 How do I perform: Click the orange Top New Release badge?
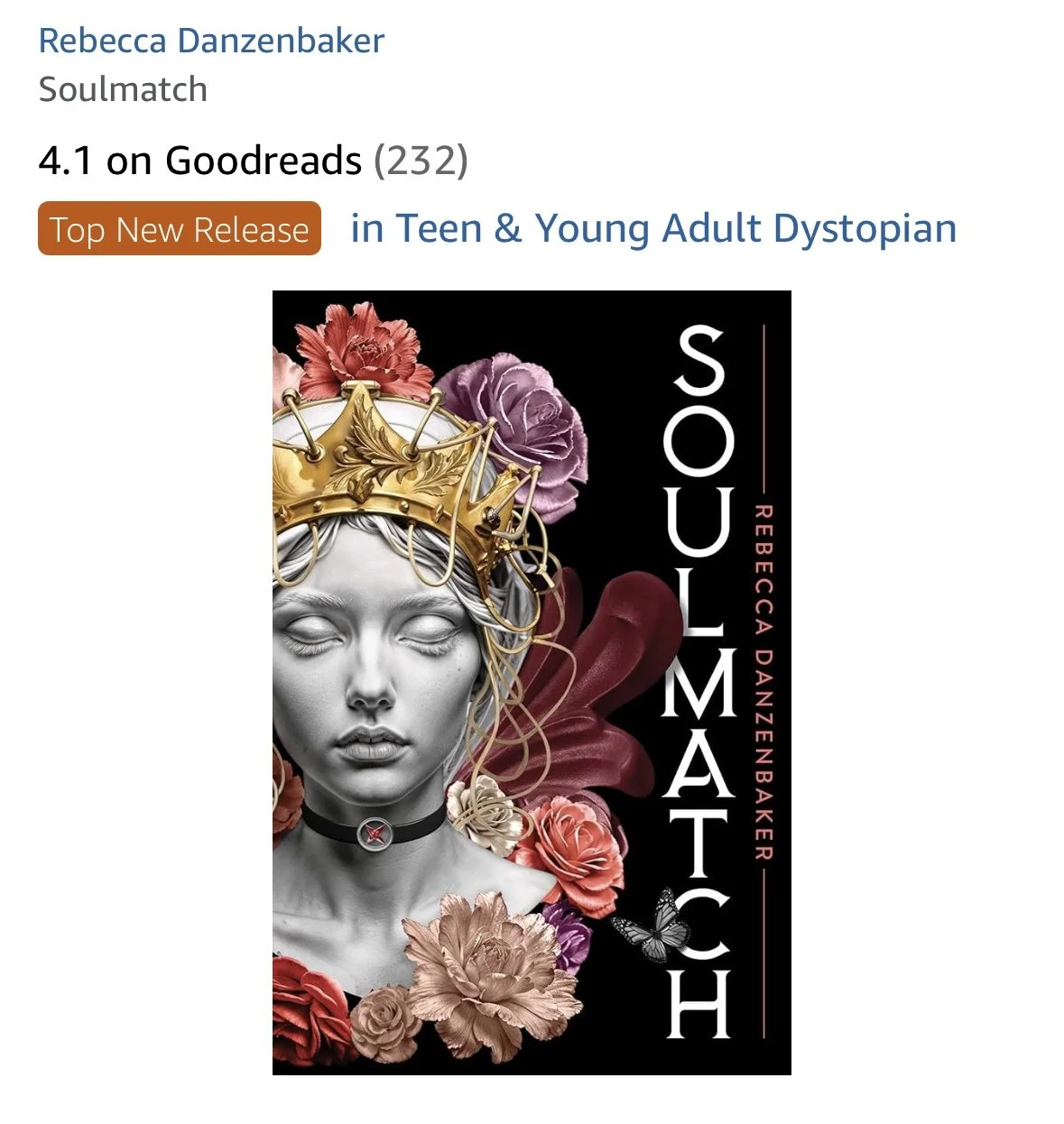pyautogui.click(x=180, y=229)
